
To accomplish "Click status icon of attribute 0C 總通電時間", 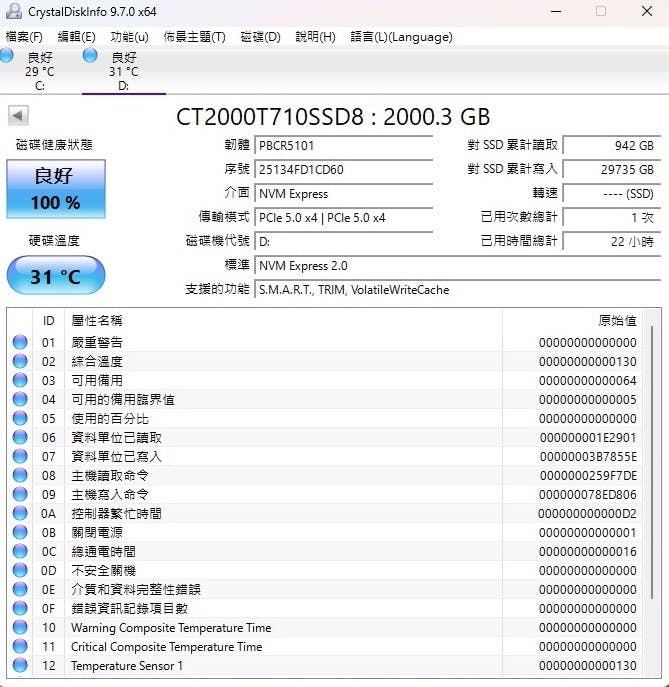I will tap(20, 551).
